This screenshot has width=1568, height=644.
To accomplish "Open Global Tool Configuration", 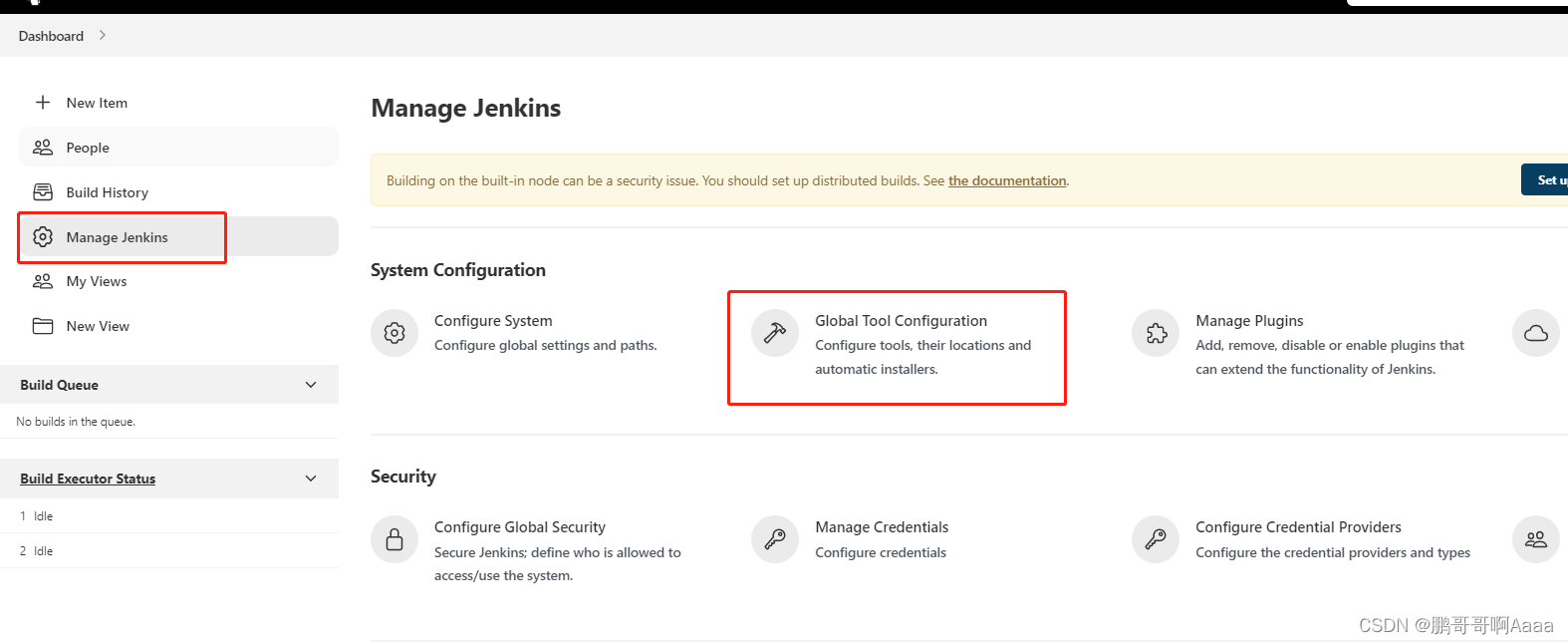I will click(901, 321).
